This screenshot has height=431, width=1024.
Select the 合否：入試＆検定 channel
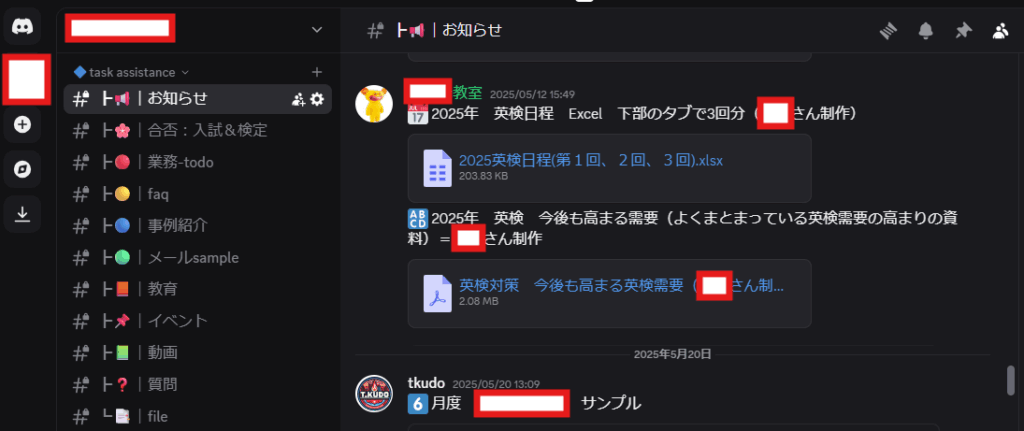tap(197, 130)
